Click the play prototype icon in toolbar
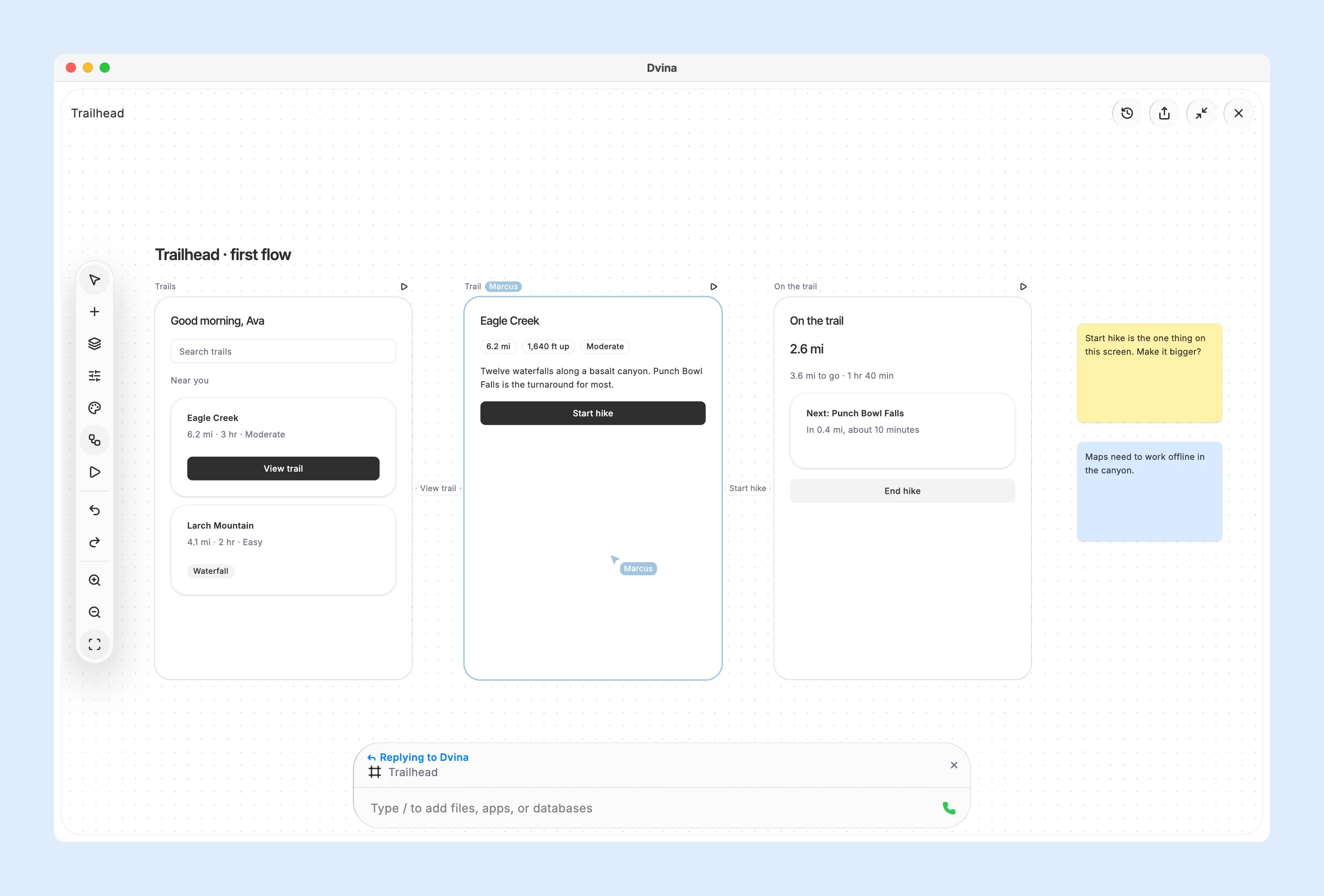1324x896 pixels. (95, 472)
